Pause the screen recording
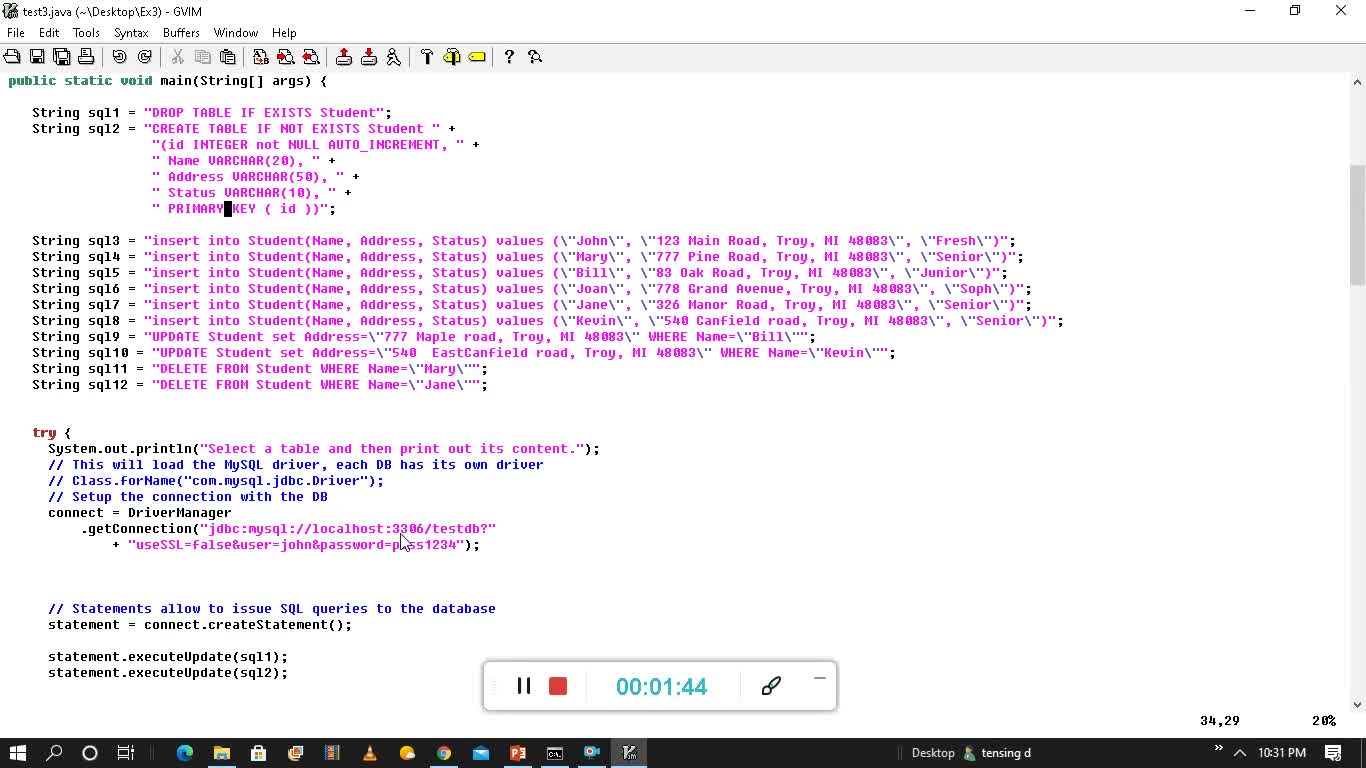The width and height of the screenshot is (1366, 768). [x=523, y=686]
